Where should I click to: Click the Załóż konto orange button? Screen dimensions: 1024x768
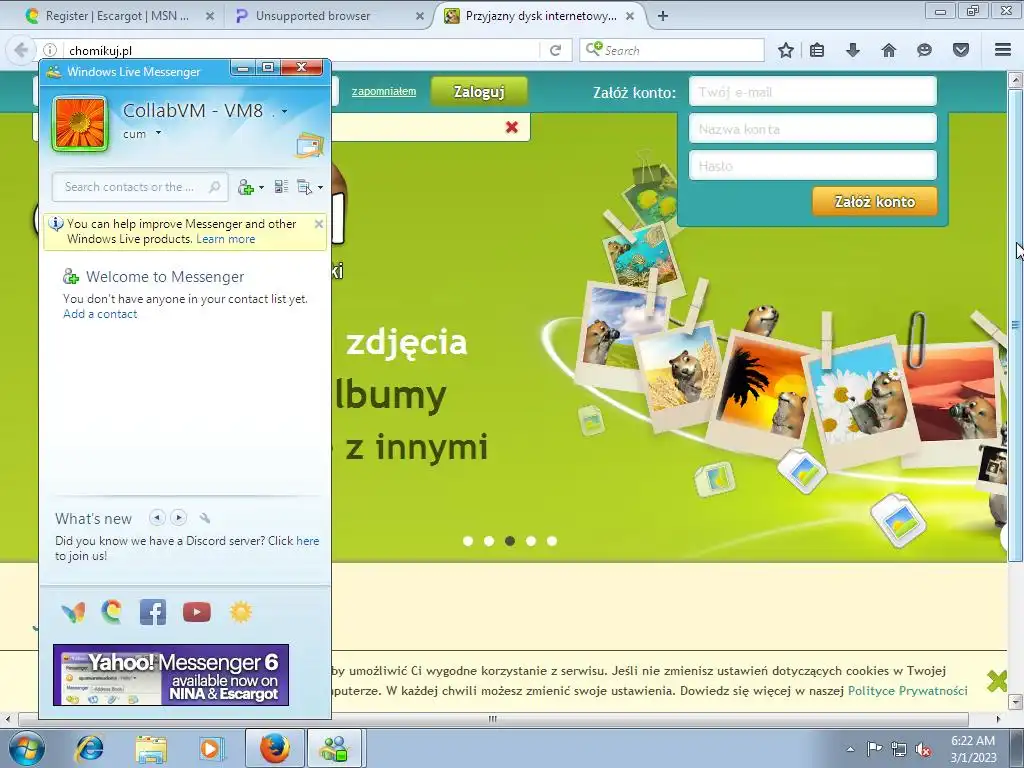pyautogui.click(x=874, y=202)
